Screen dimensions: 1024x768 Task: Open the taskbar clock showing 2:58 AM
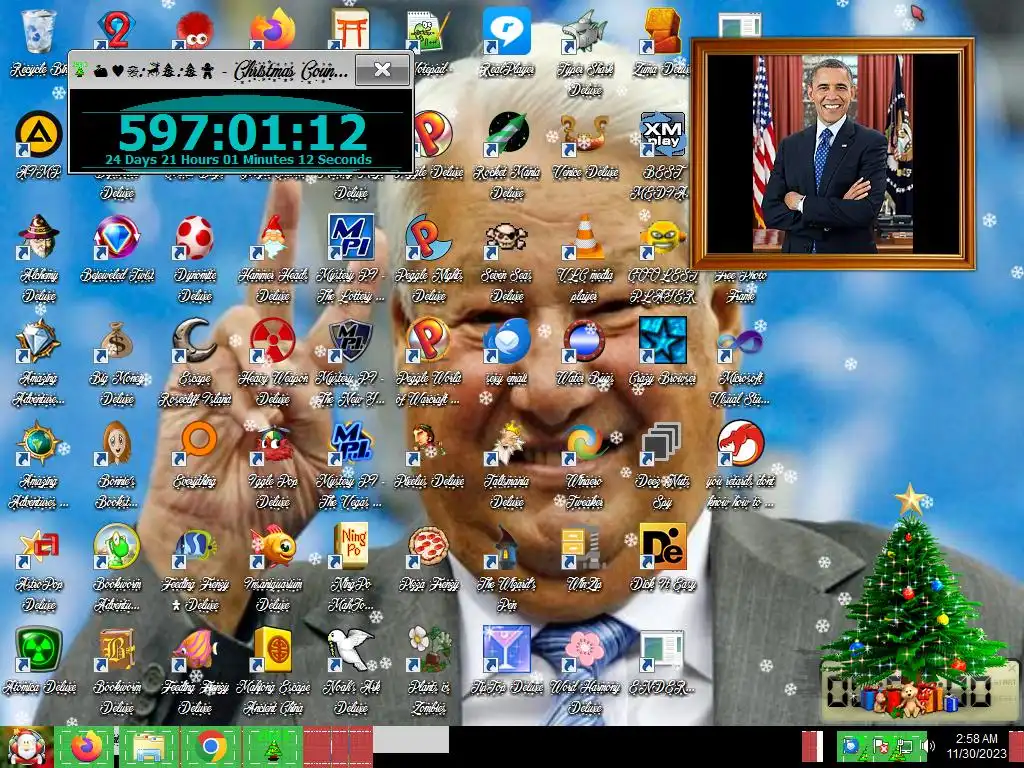tap(976, 746)
